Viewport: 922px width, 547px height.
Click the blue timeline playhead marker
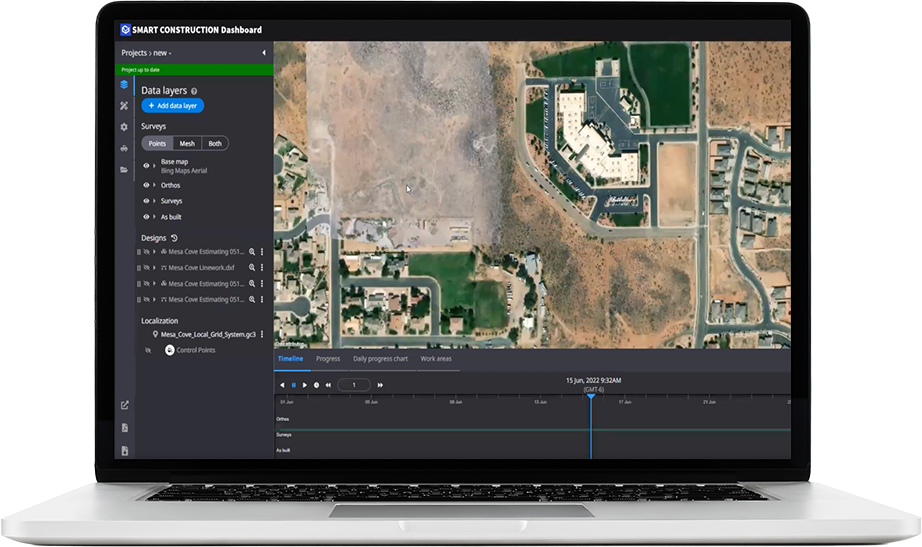[591, 397]
